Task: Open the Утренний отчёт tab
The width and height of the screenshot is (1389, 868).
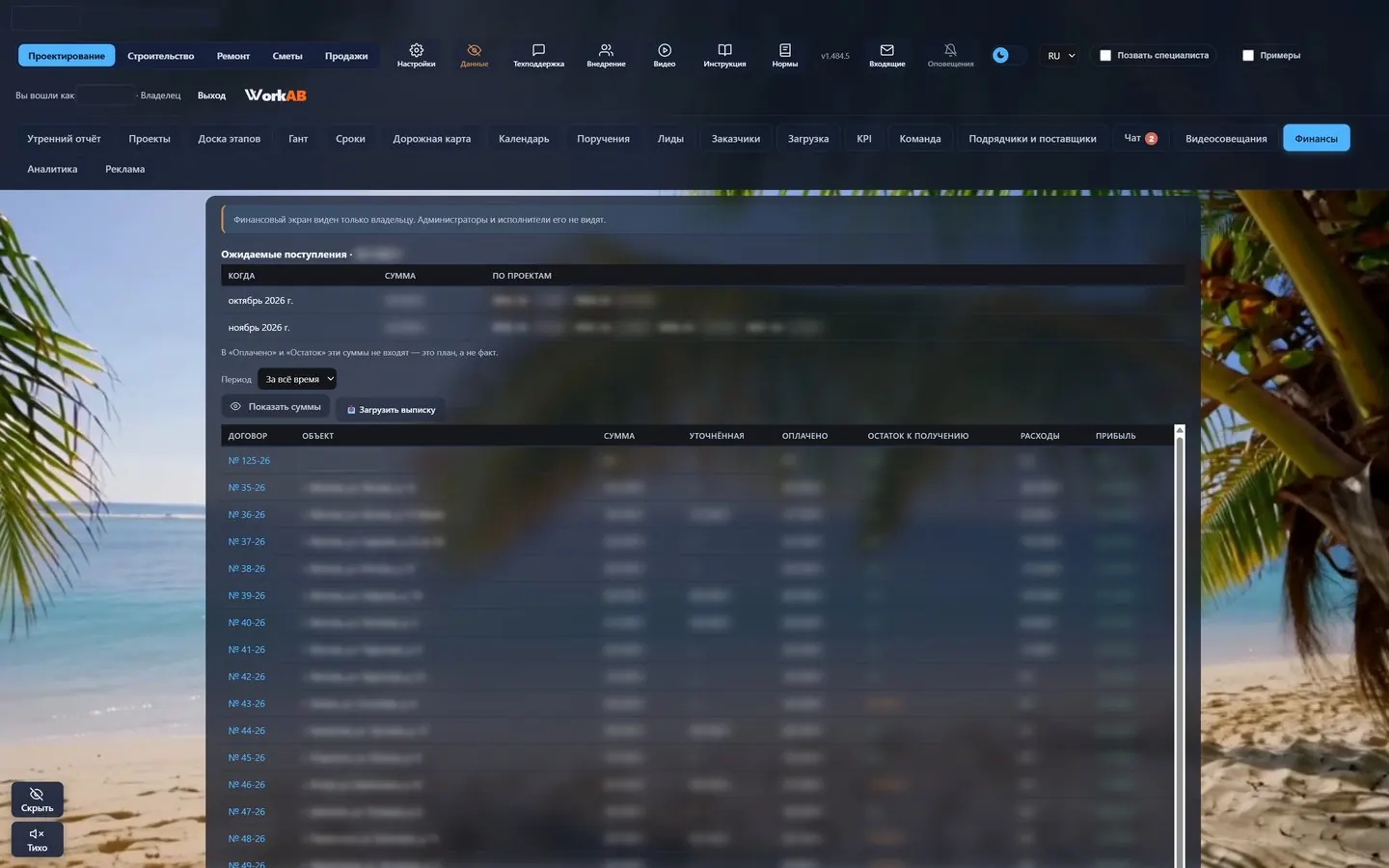Action: pos(64,139)
